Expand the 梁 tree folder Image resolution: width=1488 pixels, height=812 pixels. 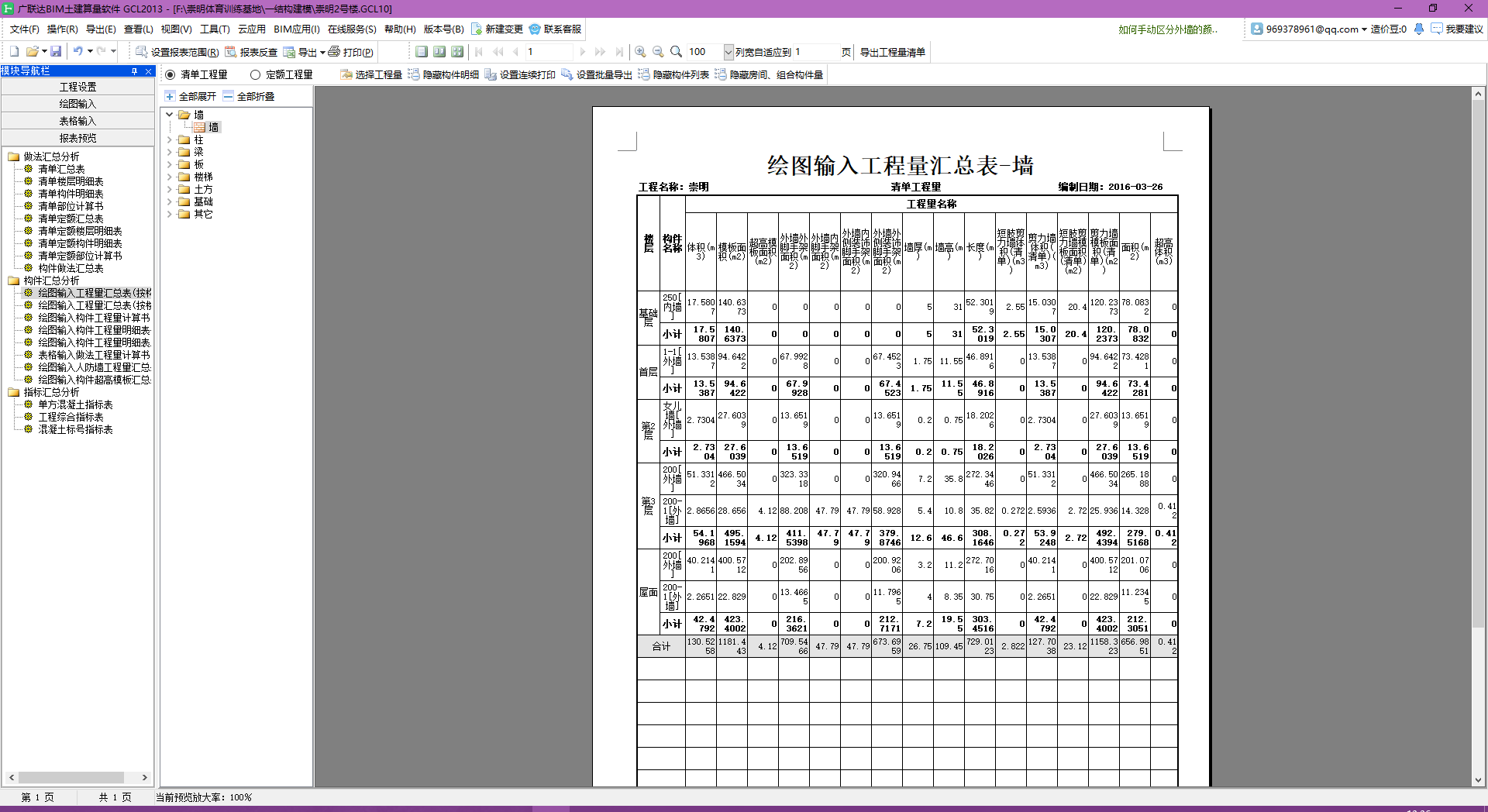click(x=170, y=153)
